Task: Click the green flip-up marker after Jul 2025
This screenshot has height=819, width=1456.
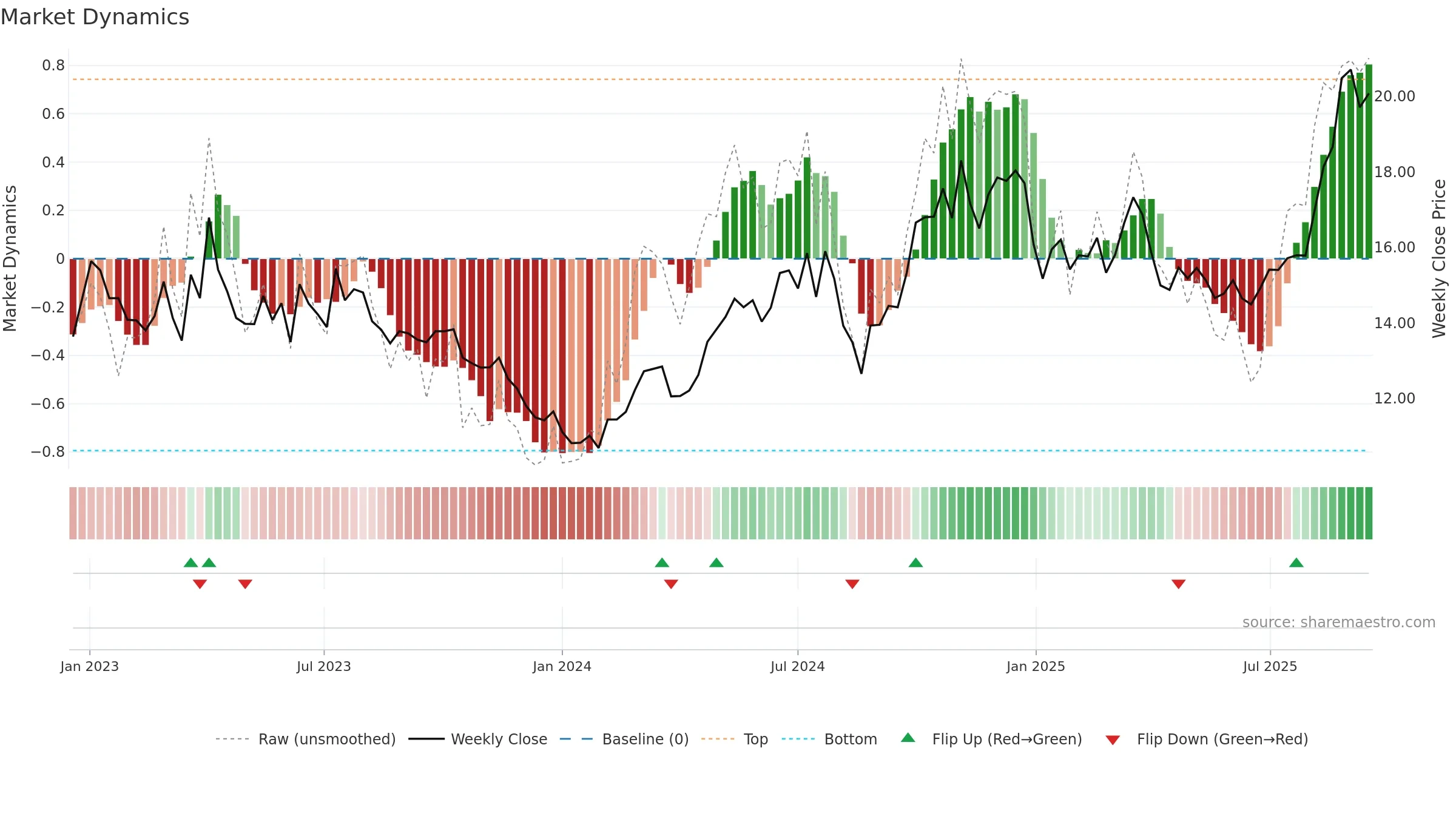Action: [1296, 562]
